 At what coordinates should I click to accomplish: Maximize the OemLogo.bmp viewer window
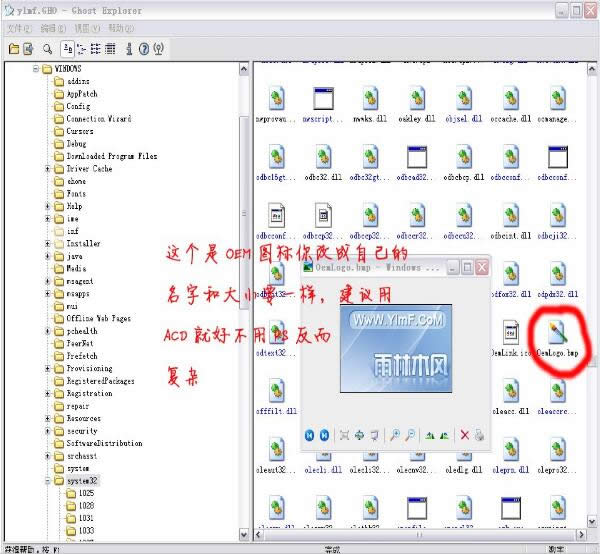coord(467,267)
